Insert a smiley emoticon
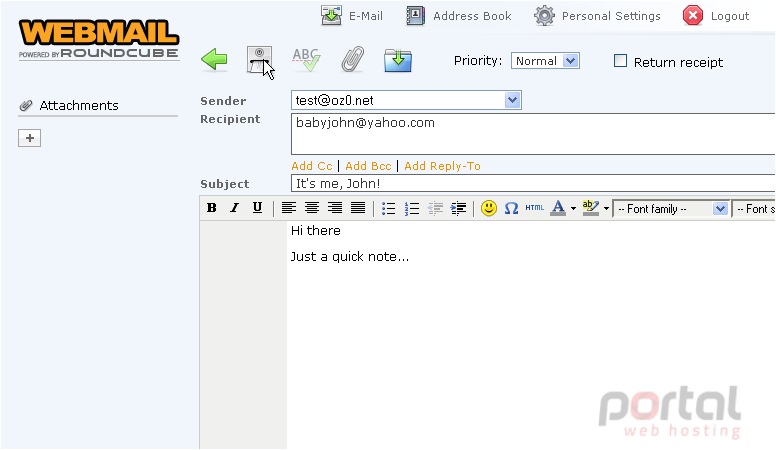This screenshot has width=776, height=450. [489, 208]
